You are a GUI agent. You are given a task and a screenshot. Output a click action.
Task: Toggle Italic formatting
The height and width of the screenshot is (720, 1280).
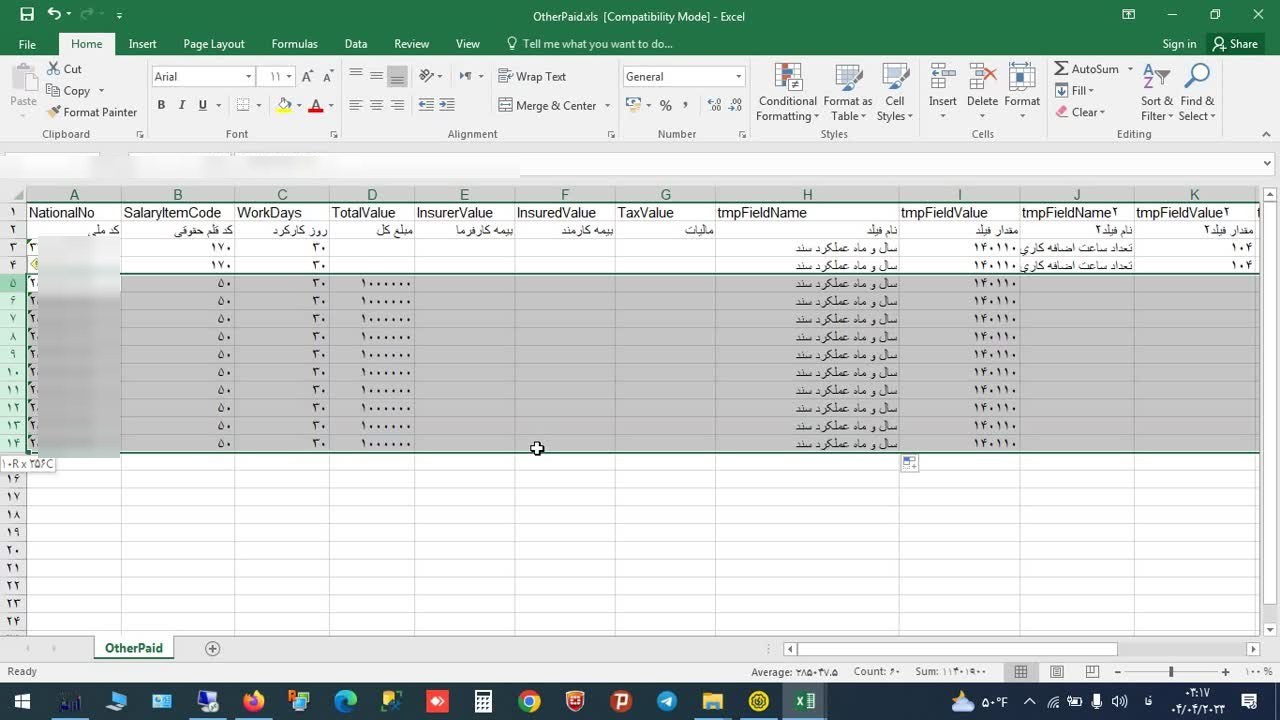click(x=182, y=105)
